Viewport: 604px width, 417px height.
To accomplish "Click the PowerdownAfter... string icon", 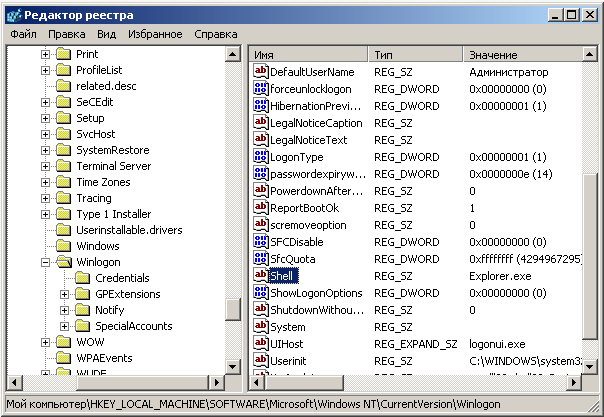I will click(260, 191).
